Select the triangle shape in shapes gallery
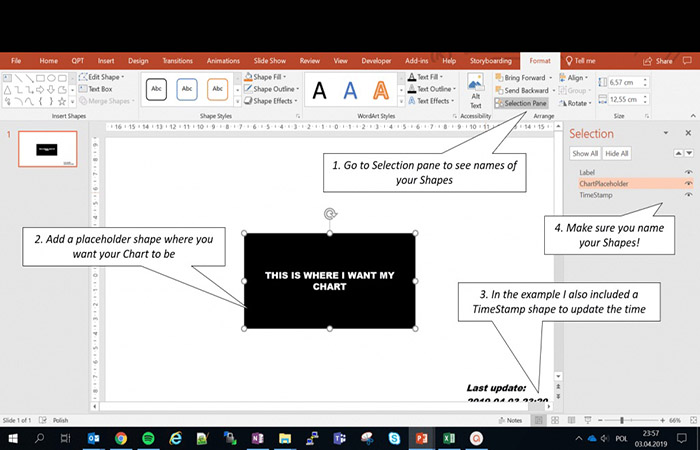The height and width of the screenshot is (450, 700). pos(8,90)
